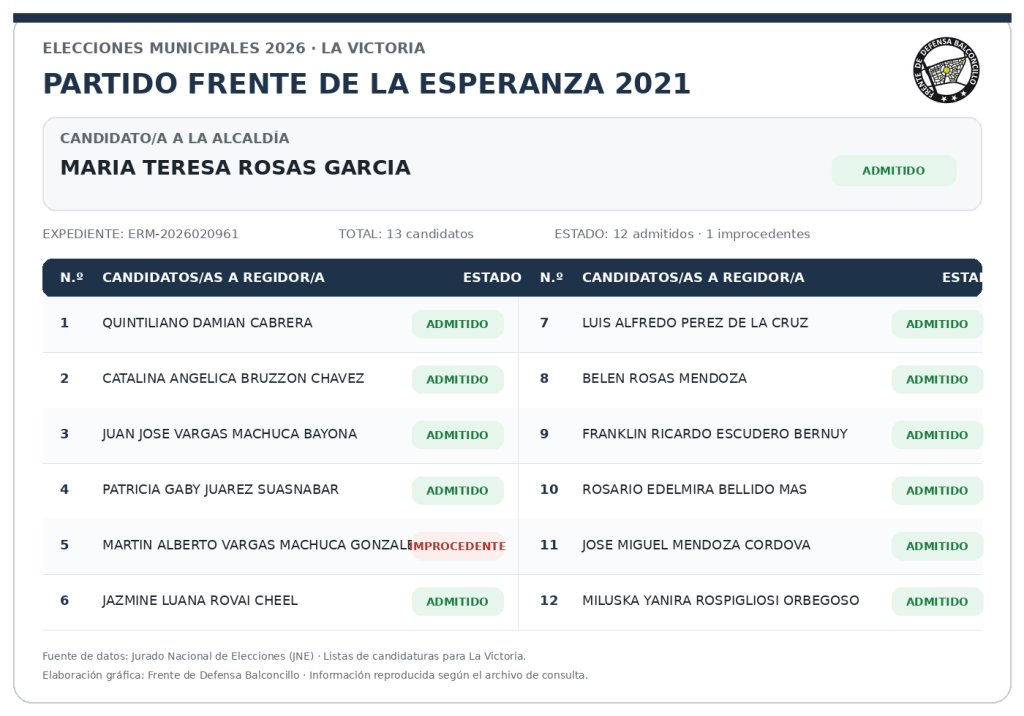Click the left ESTADO column header
The height and width of the screenshot is (716, 1024).
tap(492, 278)
